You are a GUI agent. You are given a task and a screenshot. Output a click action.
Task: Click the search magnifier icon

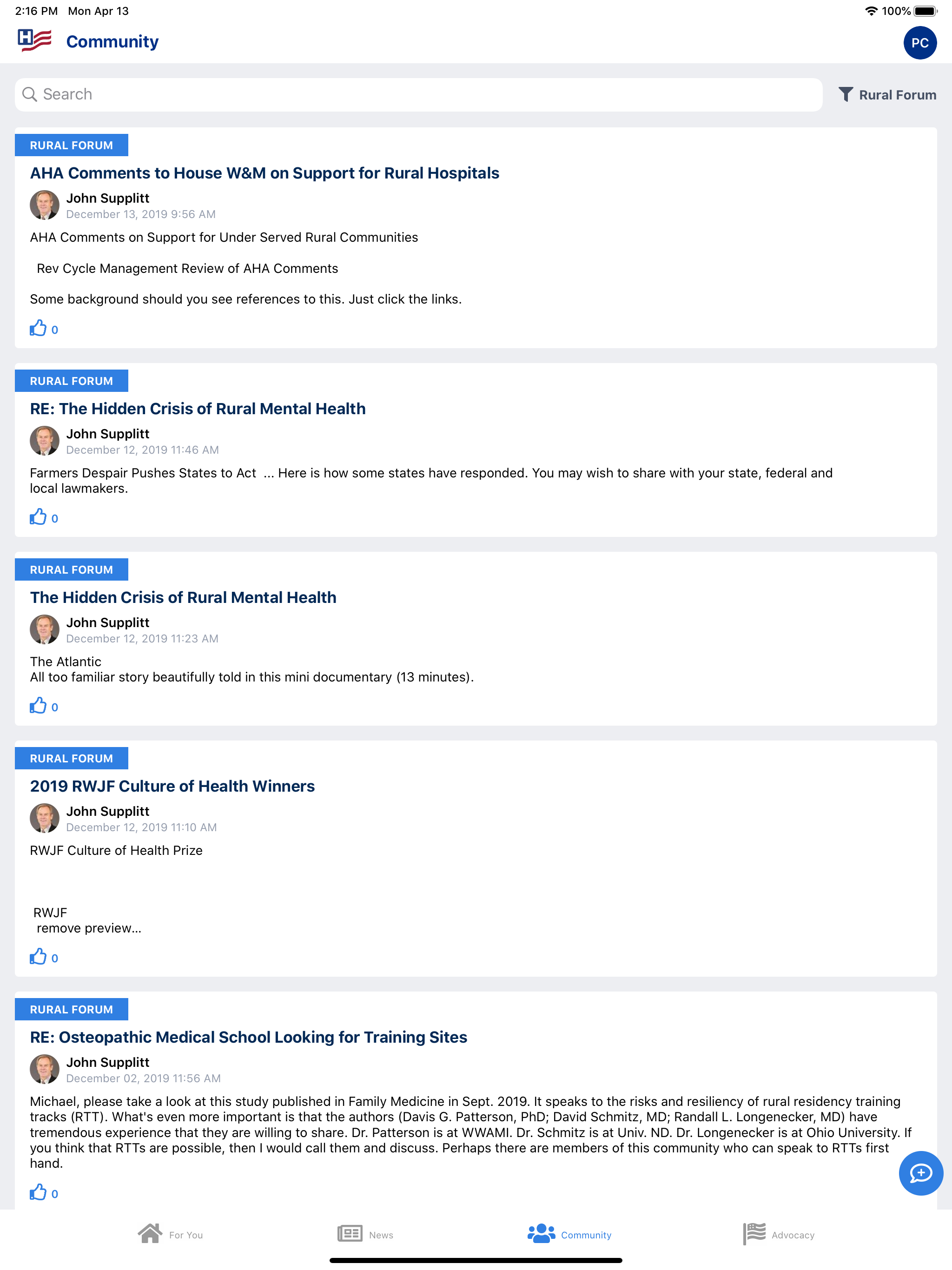click(29, 94)
